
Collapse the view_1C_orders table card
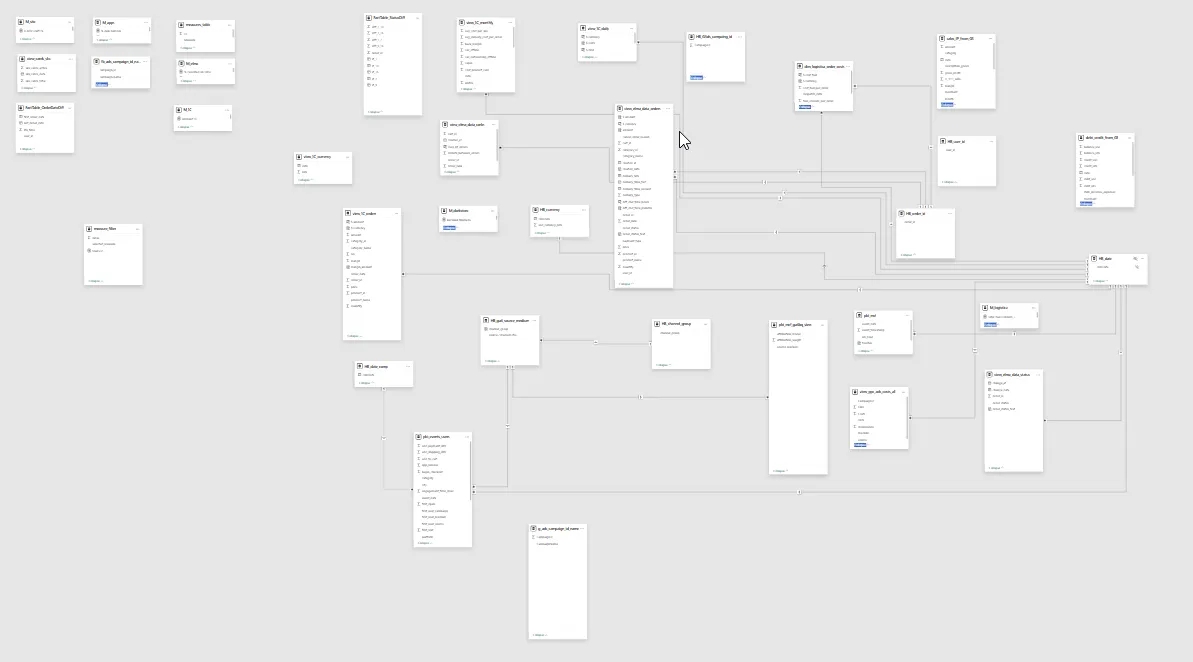[x=355, y=336]
